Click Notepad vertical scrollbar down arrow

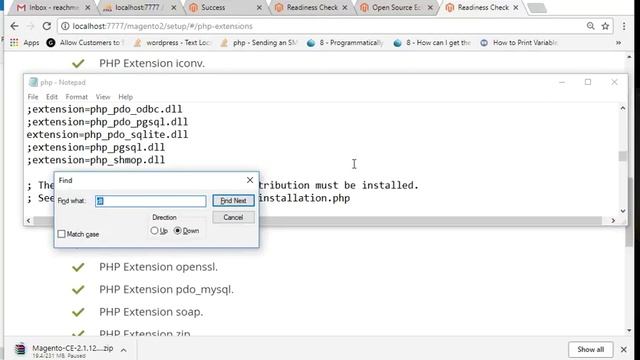623,211
